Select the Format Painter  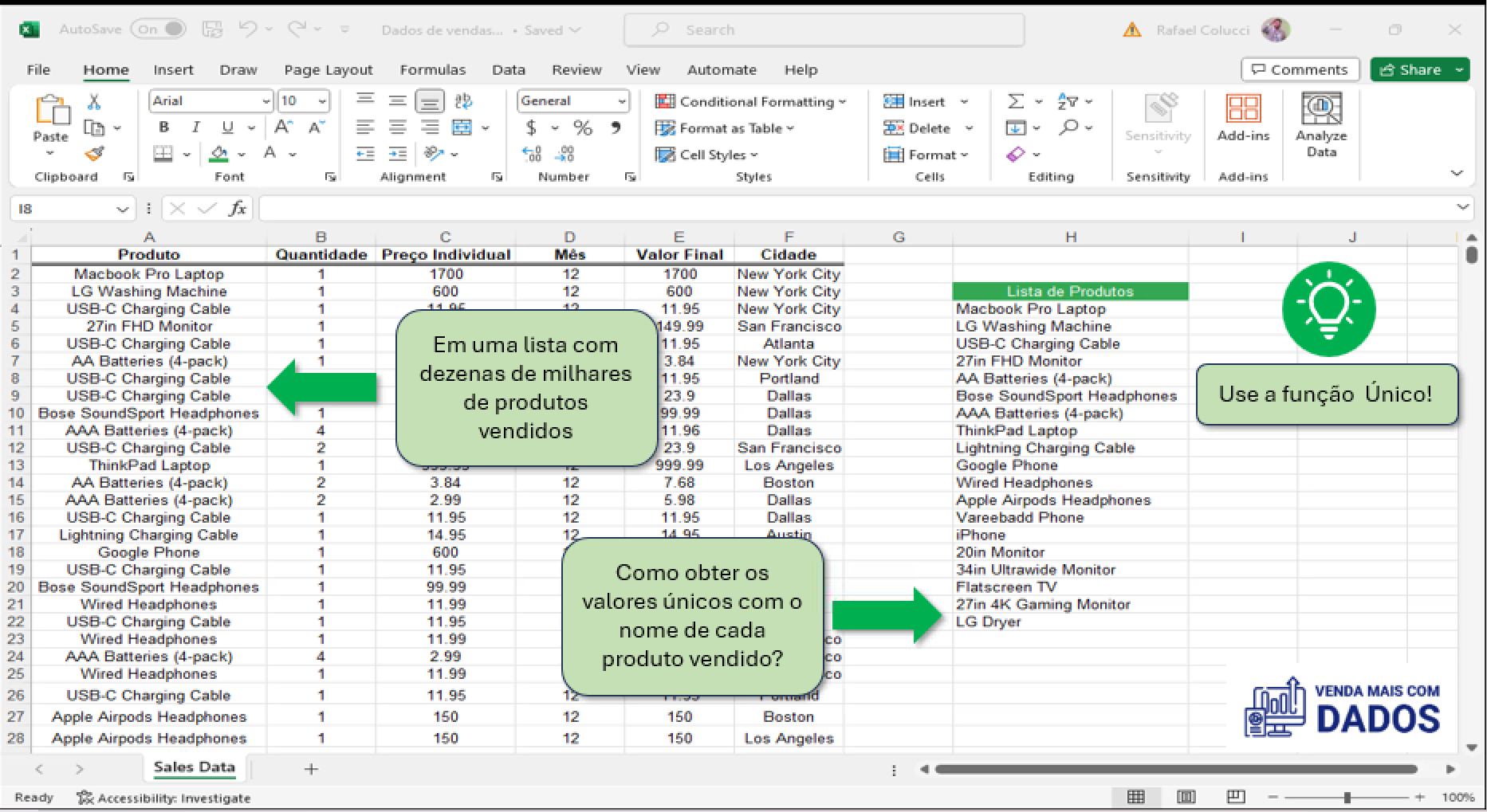96,154
